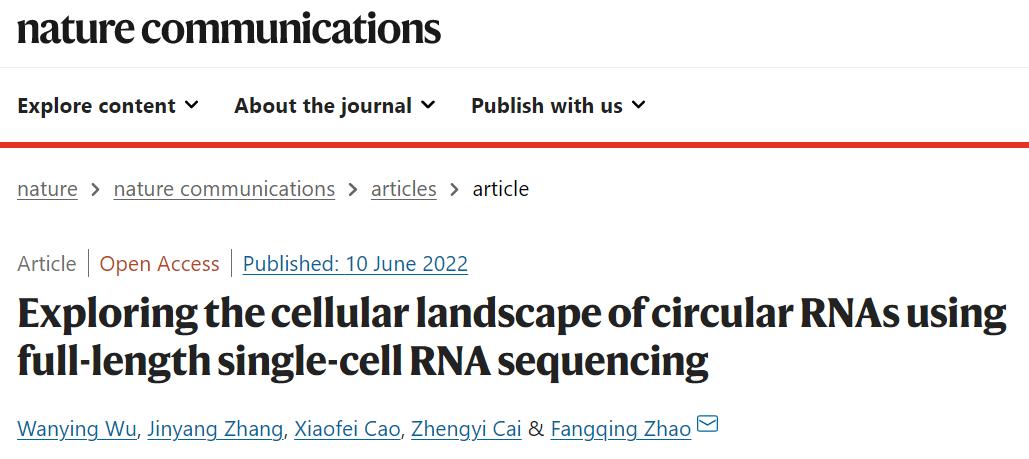
Task: Select author Xiaofei Cao link
Action: click(347, 429)
